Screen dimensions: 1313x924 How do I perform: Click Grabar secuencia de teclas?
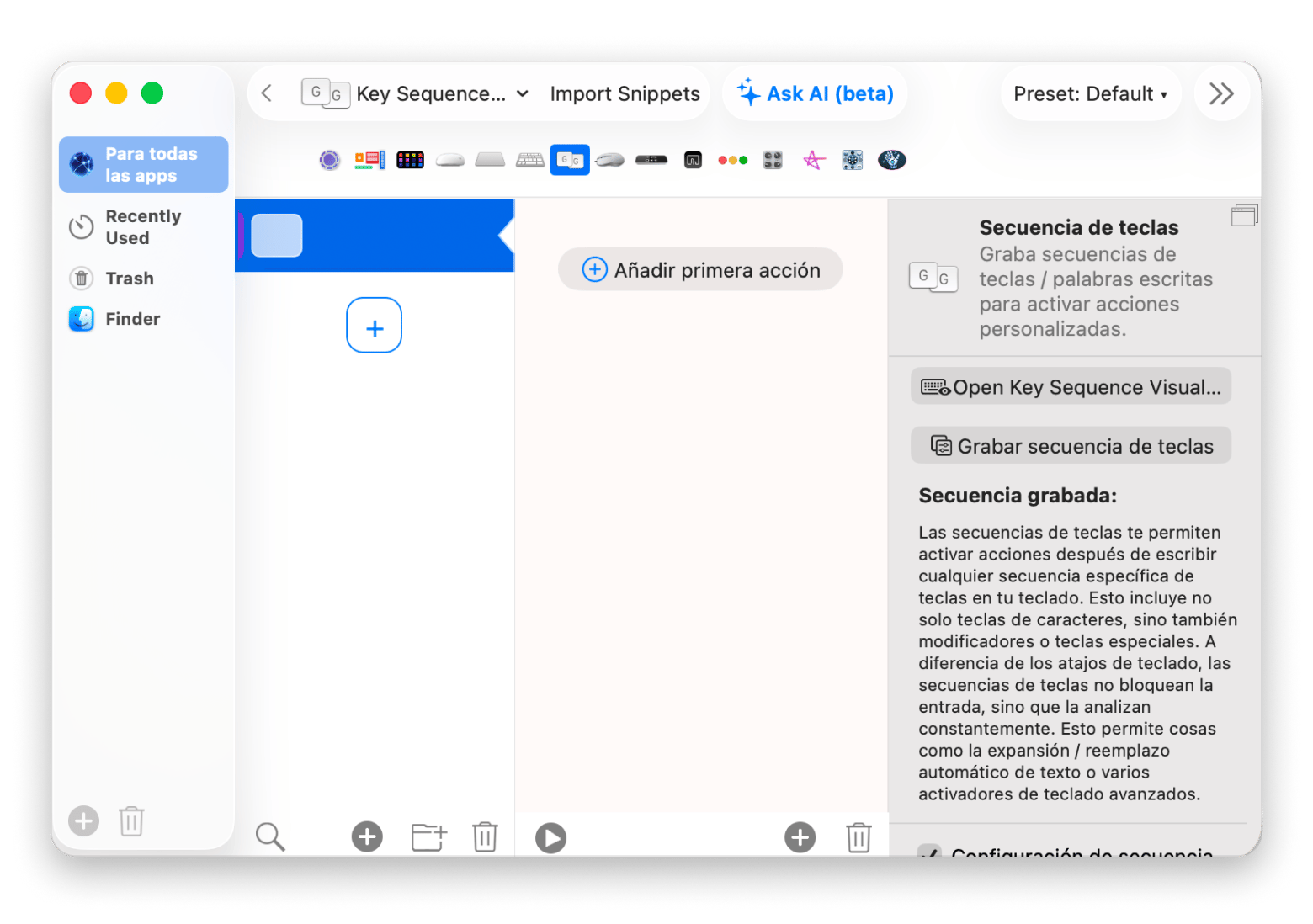click(x=1071, y=446)
